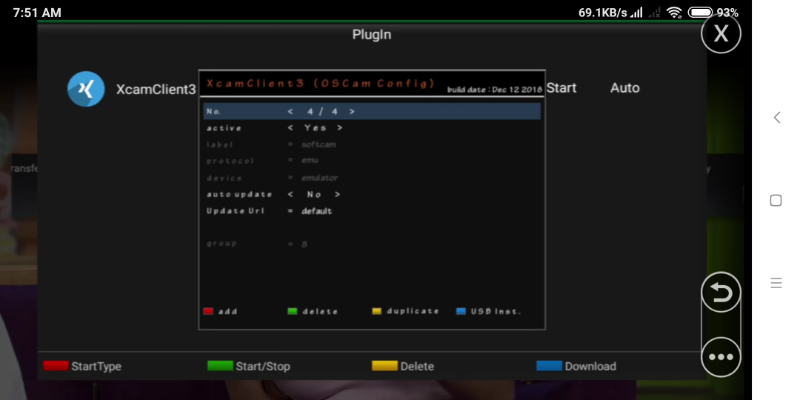The image size is (800, 400).
Task: Click the Start status text
Action: (561, 88)
